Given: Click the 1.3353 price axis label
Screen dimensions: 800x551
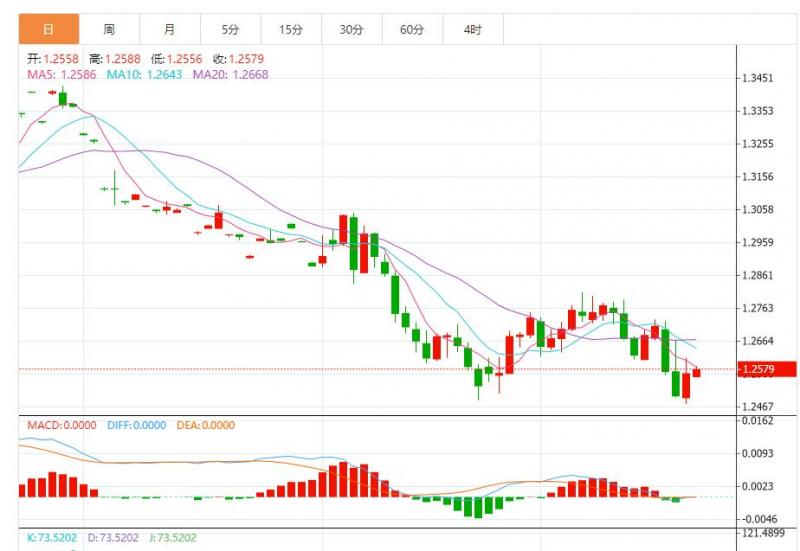Looking at the screenshot, I should pyautogui.click(x=758, y=111).
